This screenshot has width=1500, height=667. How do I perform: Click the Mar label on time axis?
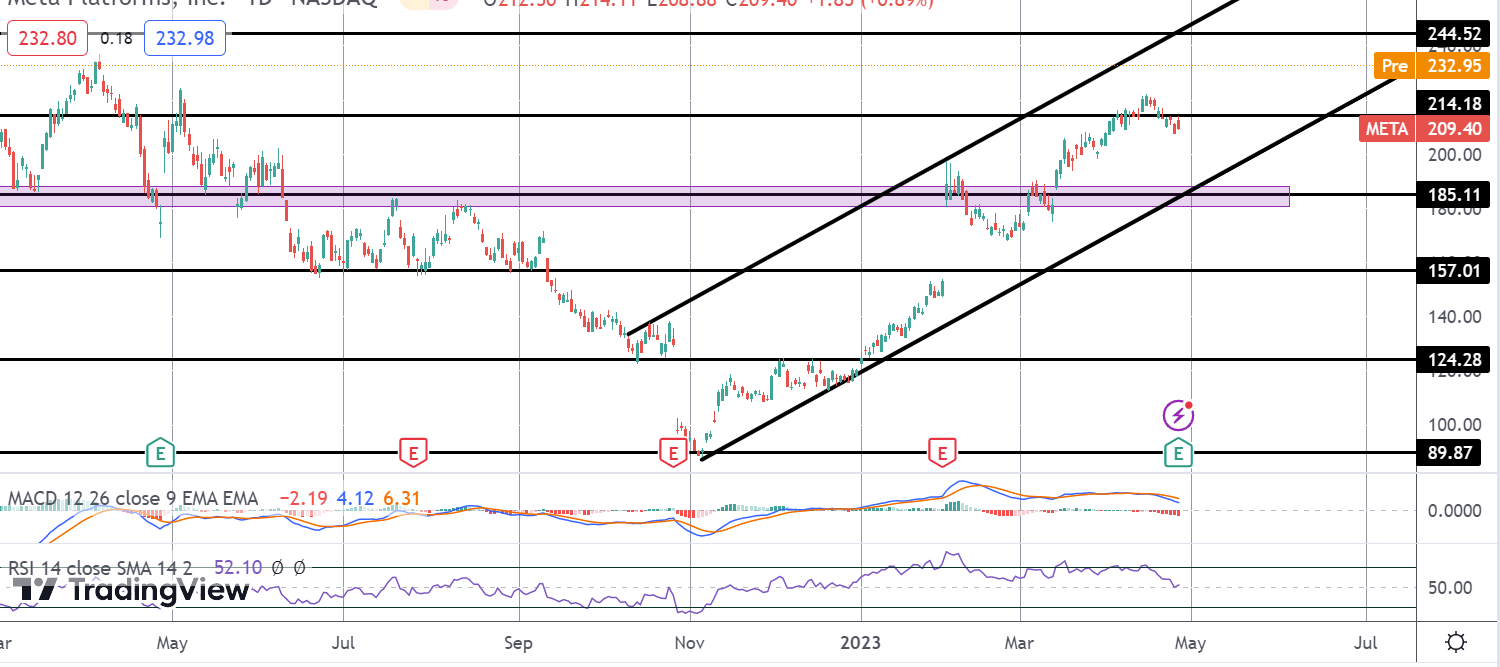(x=1020, y=641)
